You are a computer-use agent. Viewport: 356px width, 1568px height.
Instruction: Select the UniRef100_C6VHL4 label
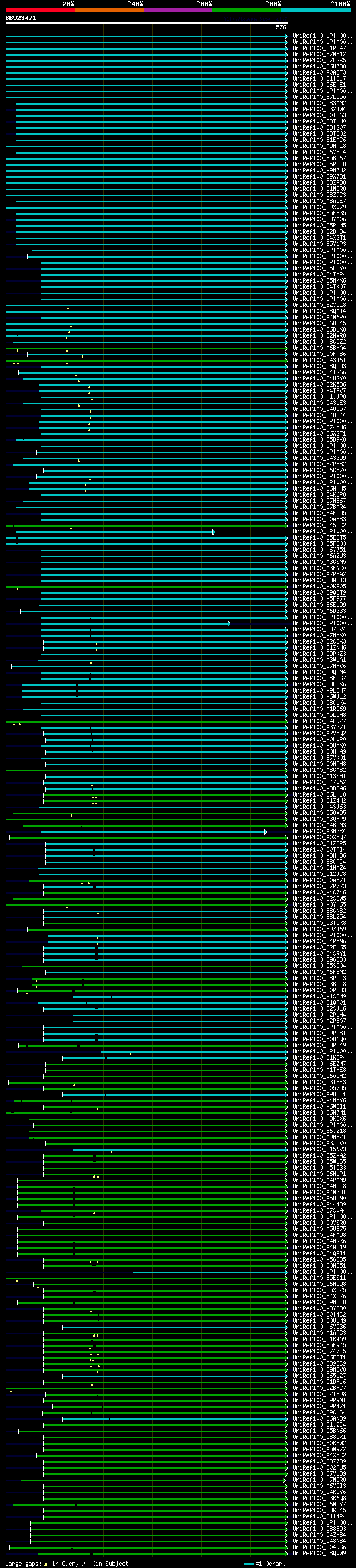(x=319, y=152)
